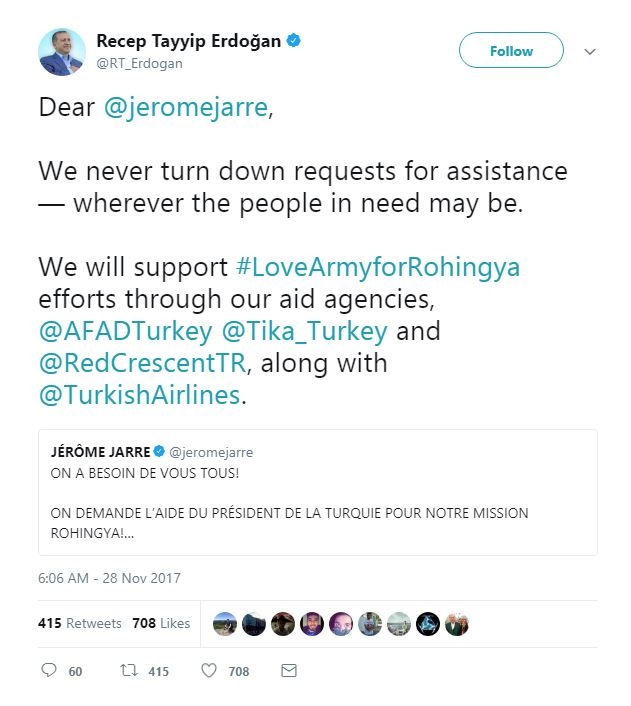This screenshot has height=706, width=631.
Task: Open Recep Tayyip Erdoğan's profile picture
Action: (62, 51)
